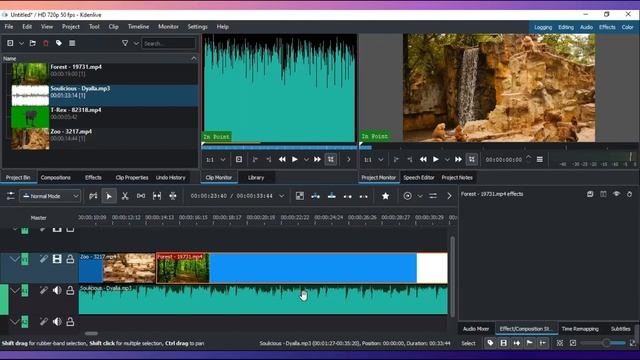
Task: Click the Mix clips checkerboard icon
Action: (300, 196)
